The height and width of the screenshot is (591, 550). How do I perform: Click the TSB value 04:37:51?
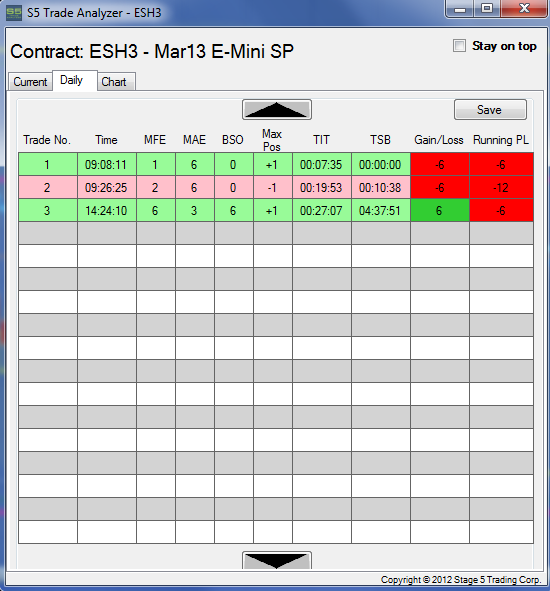(x=381, y=210)
